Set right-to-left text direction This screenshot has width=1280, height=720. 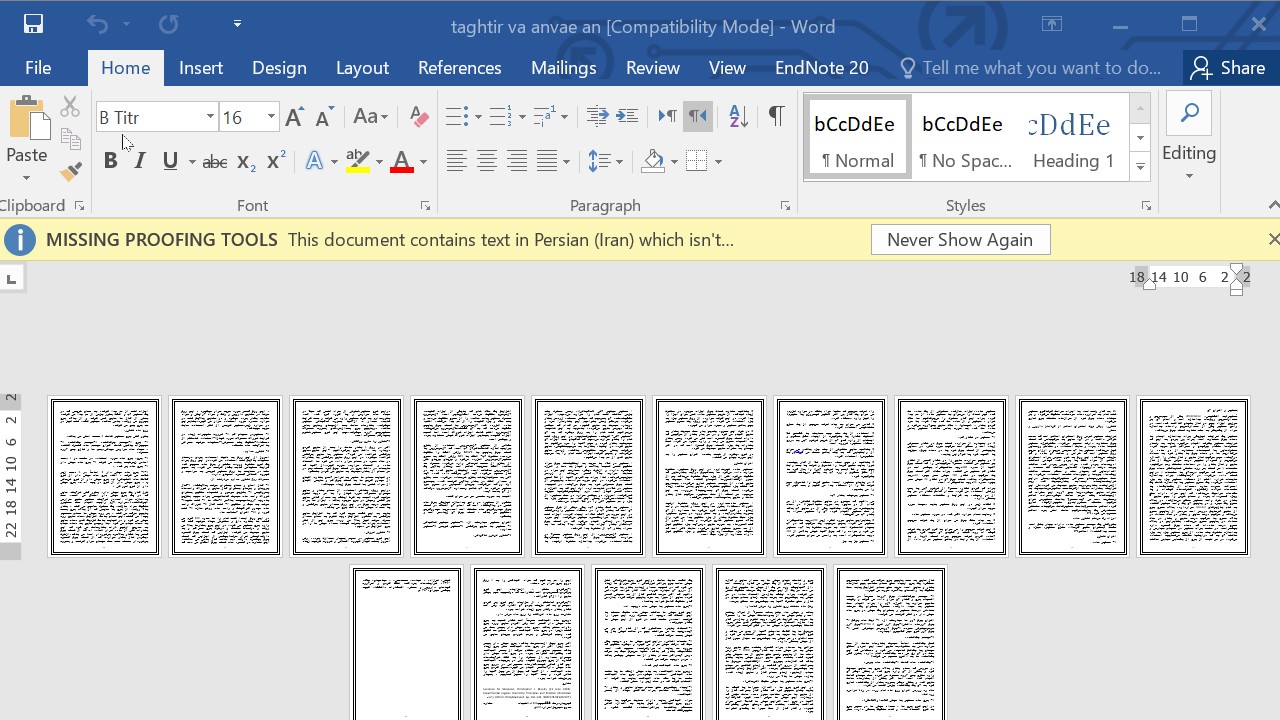point(697,118)
